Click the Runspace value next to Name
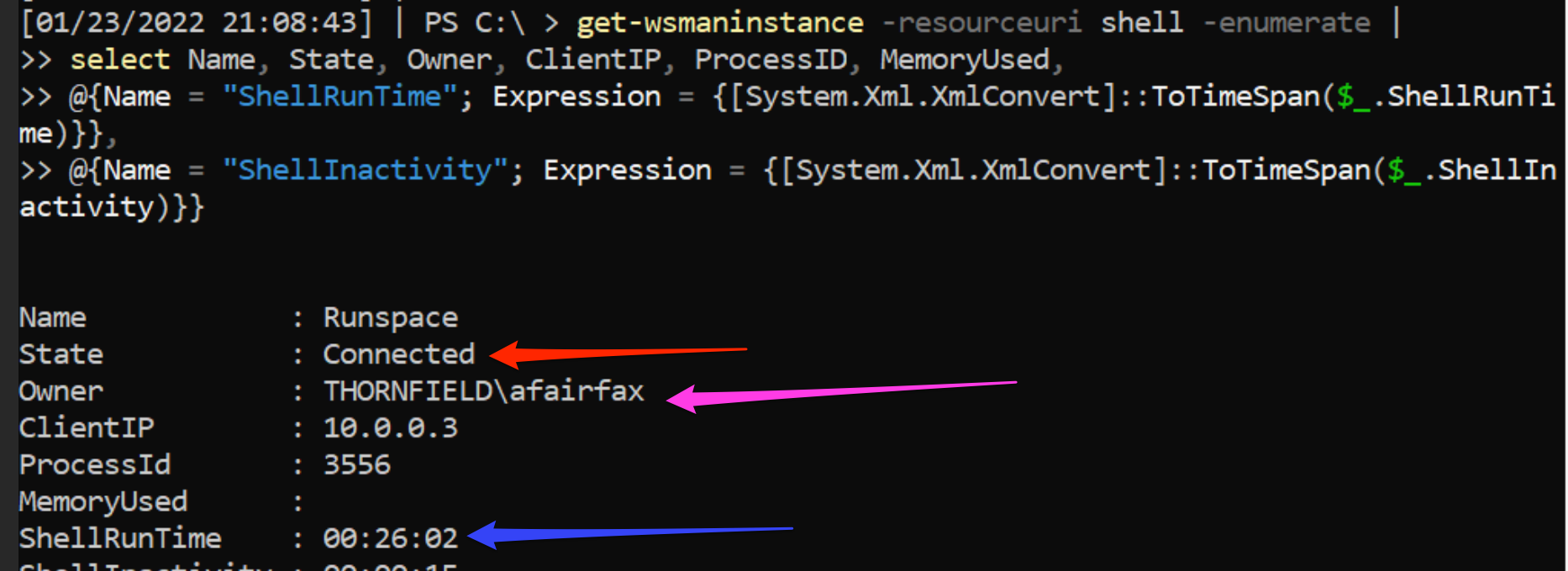This screenshot has height=571, width=1568. click(391, 317)
